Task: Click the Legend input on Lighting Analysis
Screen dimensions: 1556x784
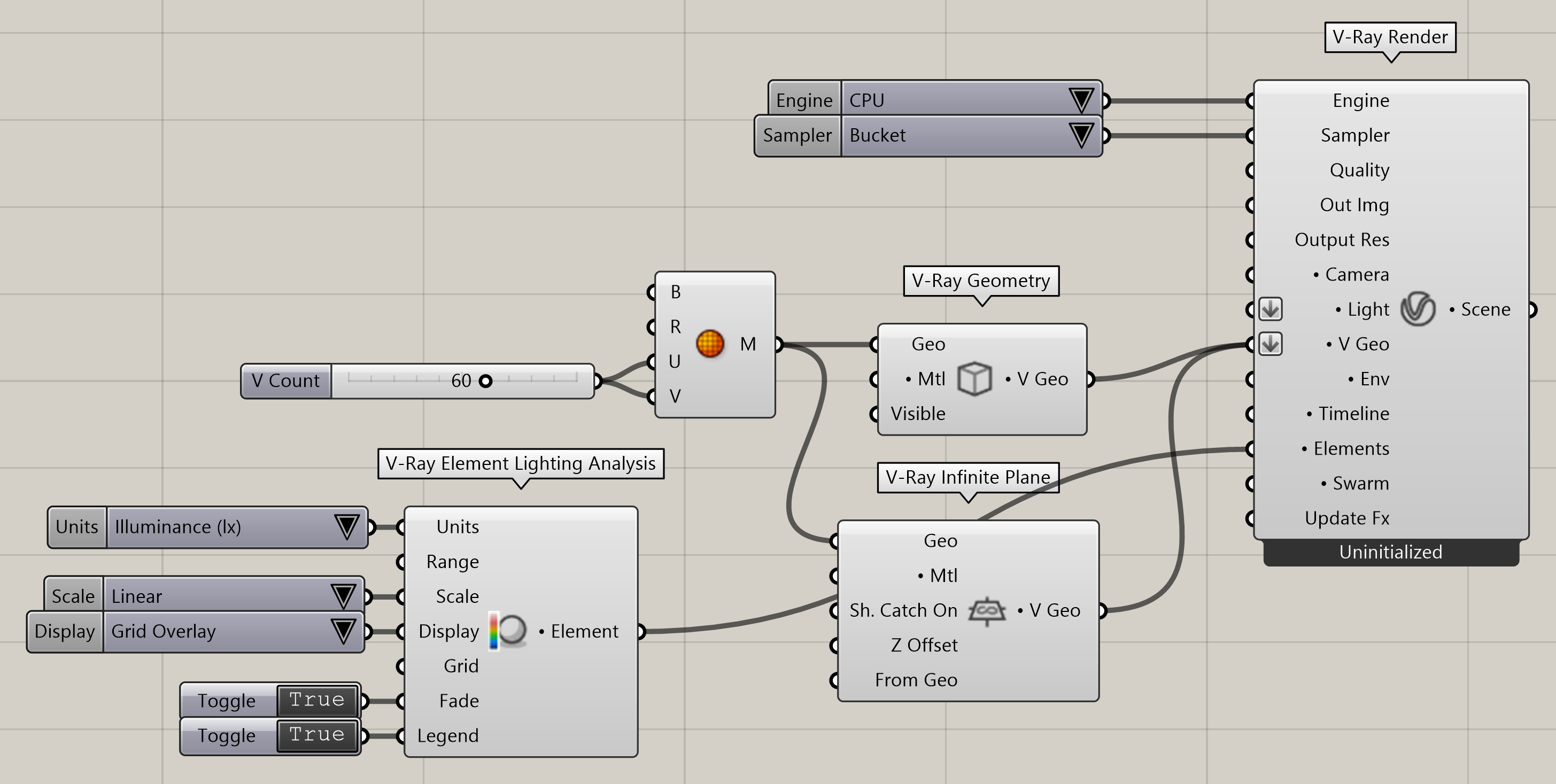Action: 447,736
